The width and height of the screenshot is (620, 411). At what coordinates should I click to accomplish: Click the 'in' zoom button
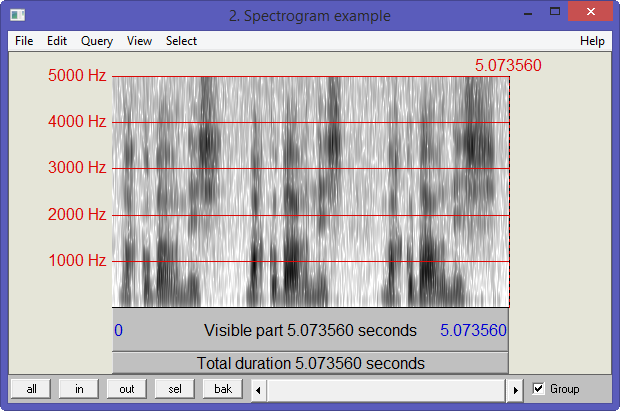click(79, 389)
